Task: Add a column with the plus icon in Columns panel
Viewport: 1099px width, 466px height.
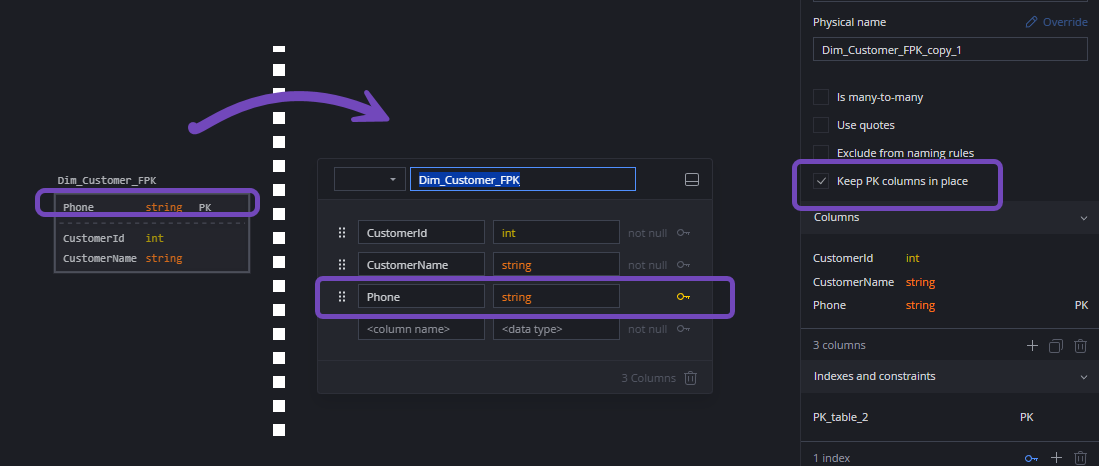Action: pos(1032,345)
